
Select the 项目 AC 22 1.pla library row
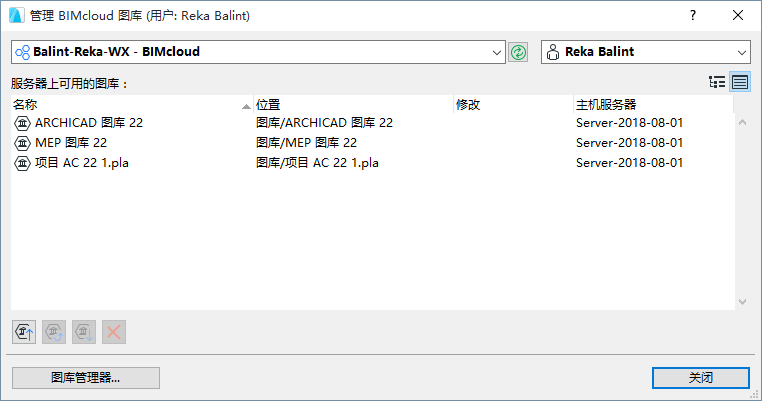[x=373, y=163]
